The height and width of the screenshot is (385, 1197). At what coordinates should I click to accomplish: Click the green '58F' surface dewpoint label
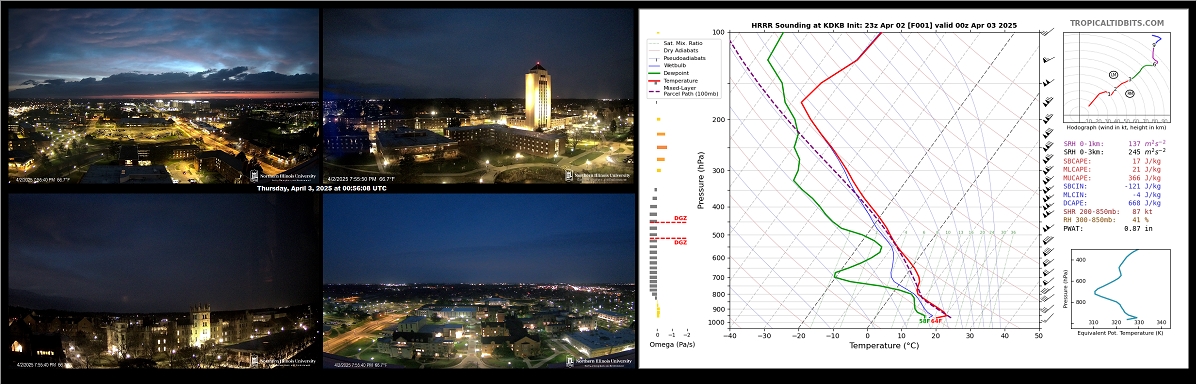point(924,321)
